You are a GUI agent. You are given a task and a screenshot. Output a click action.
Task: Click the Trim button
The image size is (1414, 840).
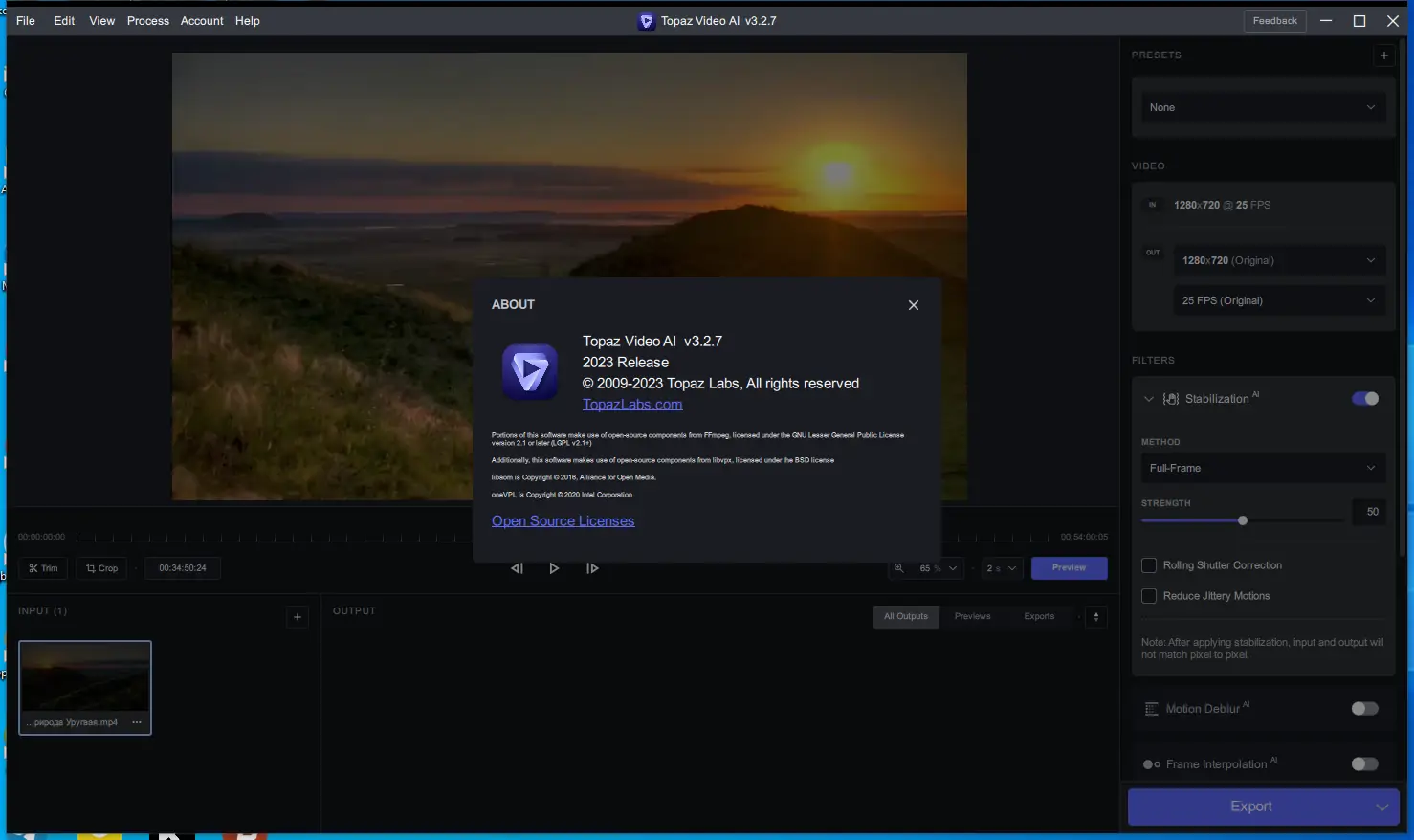(43, 568)
